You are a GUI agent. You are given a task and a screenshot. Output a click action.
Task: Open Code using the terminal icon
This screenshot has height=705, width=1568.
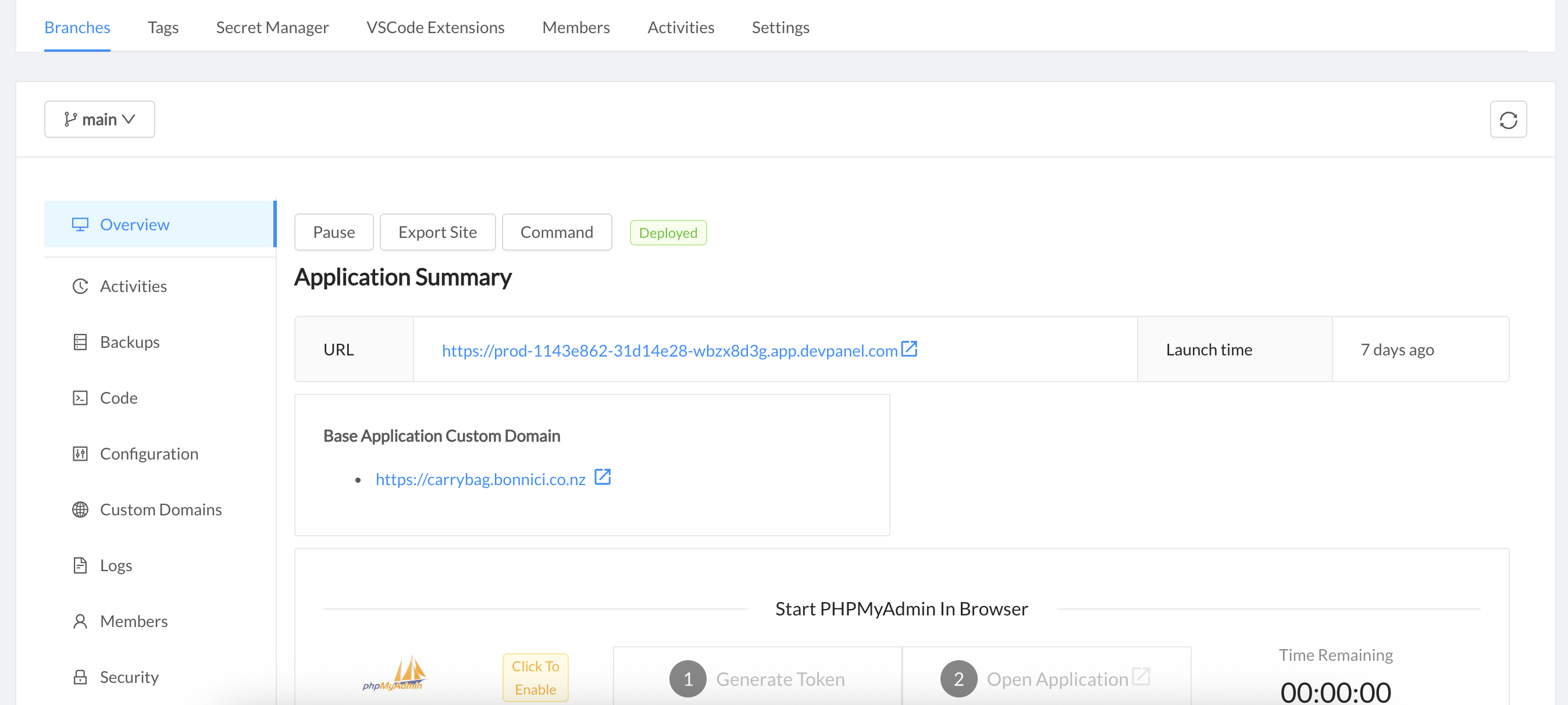80,397
